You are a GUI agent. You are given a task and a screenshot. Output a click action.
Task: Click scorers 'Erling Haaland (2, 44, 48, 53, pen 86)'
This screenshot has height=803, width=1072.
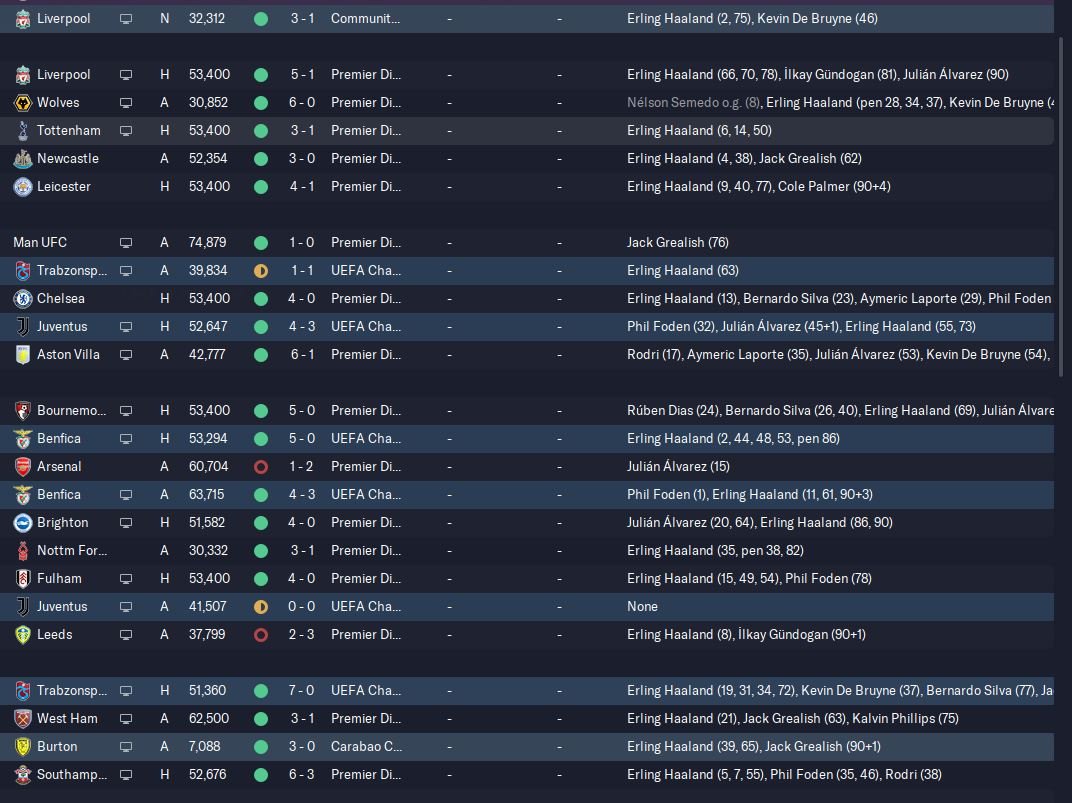(x=733, y=439)
